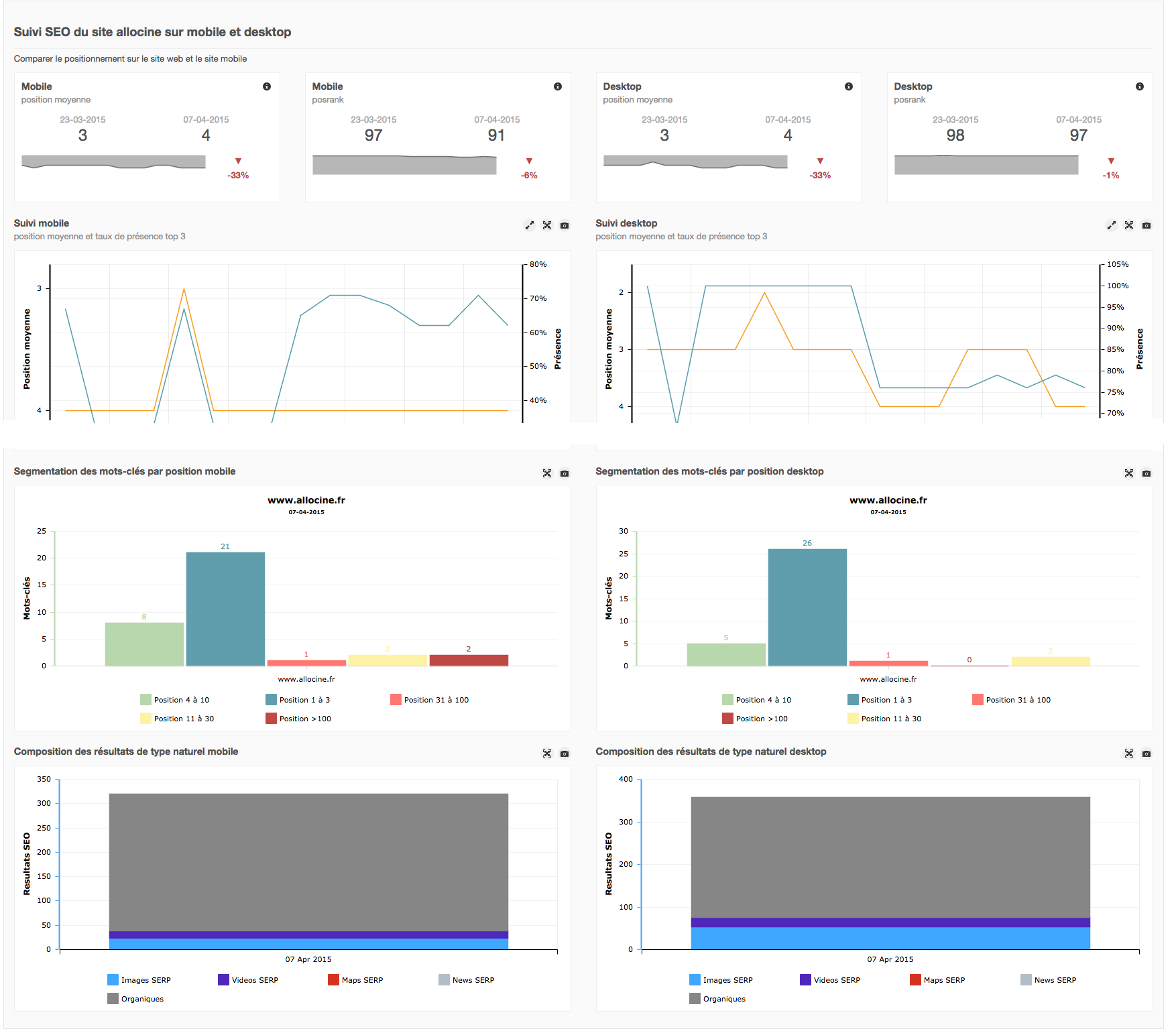
Task: Open info icon on Mobile position moyenne card
Action: click(x=267, y=86)
